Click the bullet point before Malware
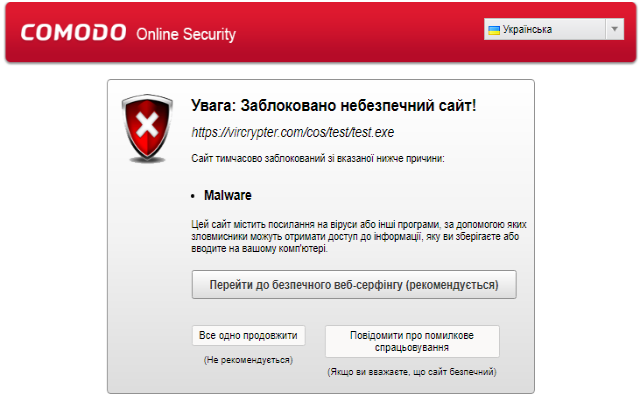The image size is (640, 400). (193, 196)
